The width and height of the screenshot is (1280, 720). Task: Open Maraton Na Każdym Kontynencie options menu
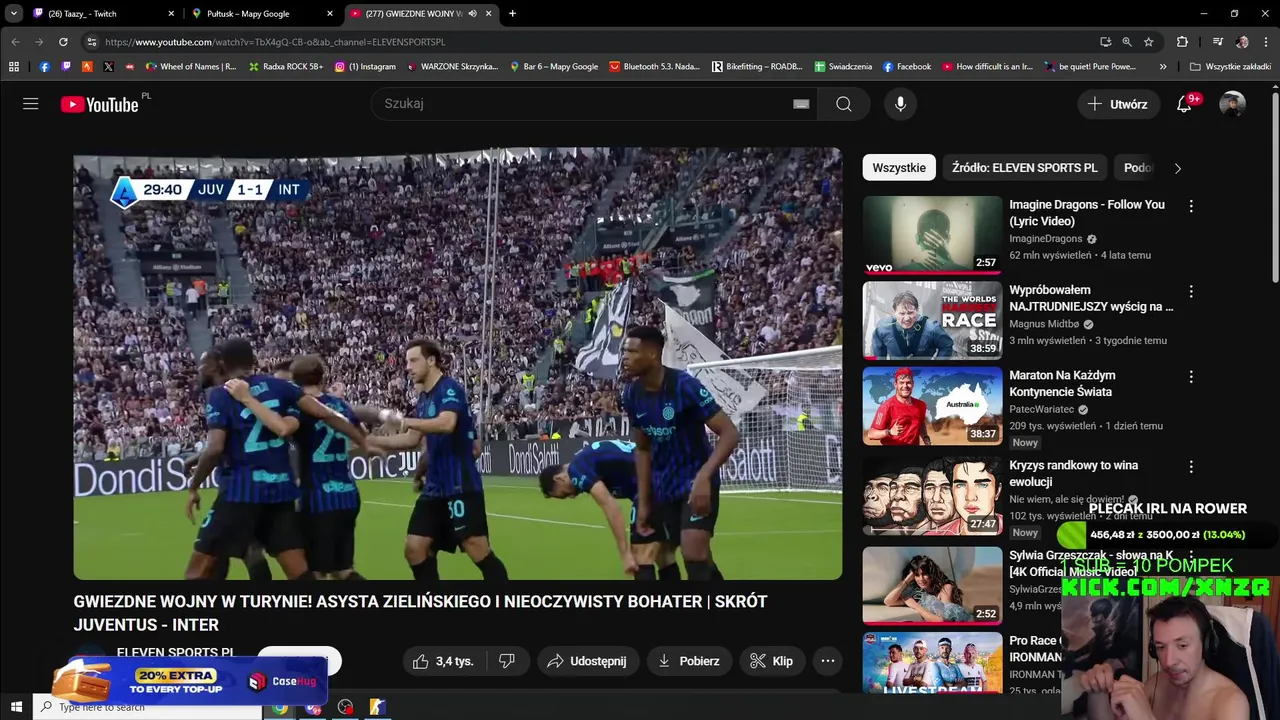click(x=1191, y=377)
